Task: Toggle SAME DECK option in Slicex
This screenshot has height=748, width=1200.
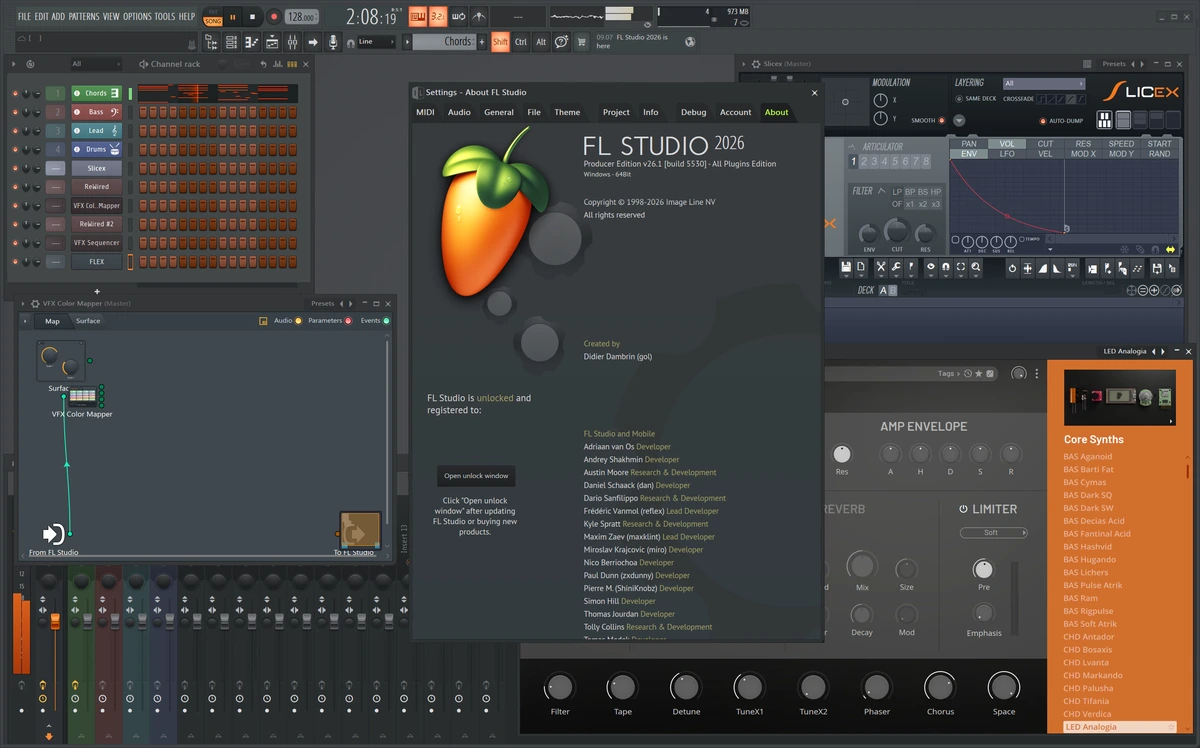Action: (959, 99)
